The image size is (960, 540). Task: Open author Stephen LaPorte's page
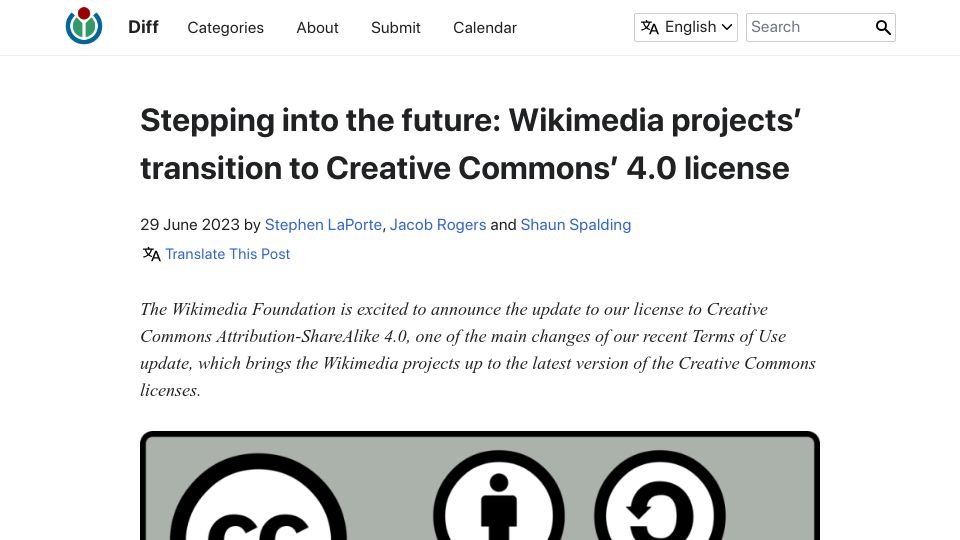click(x=323, y=225)
